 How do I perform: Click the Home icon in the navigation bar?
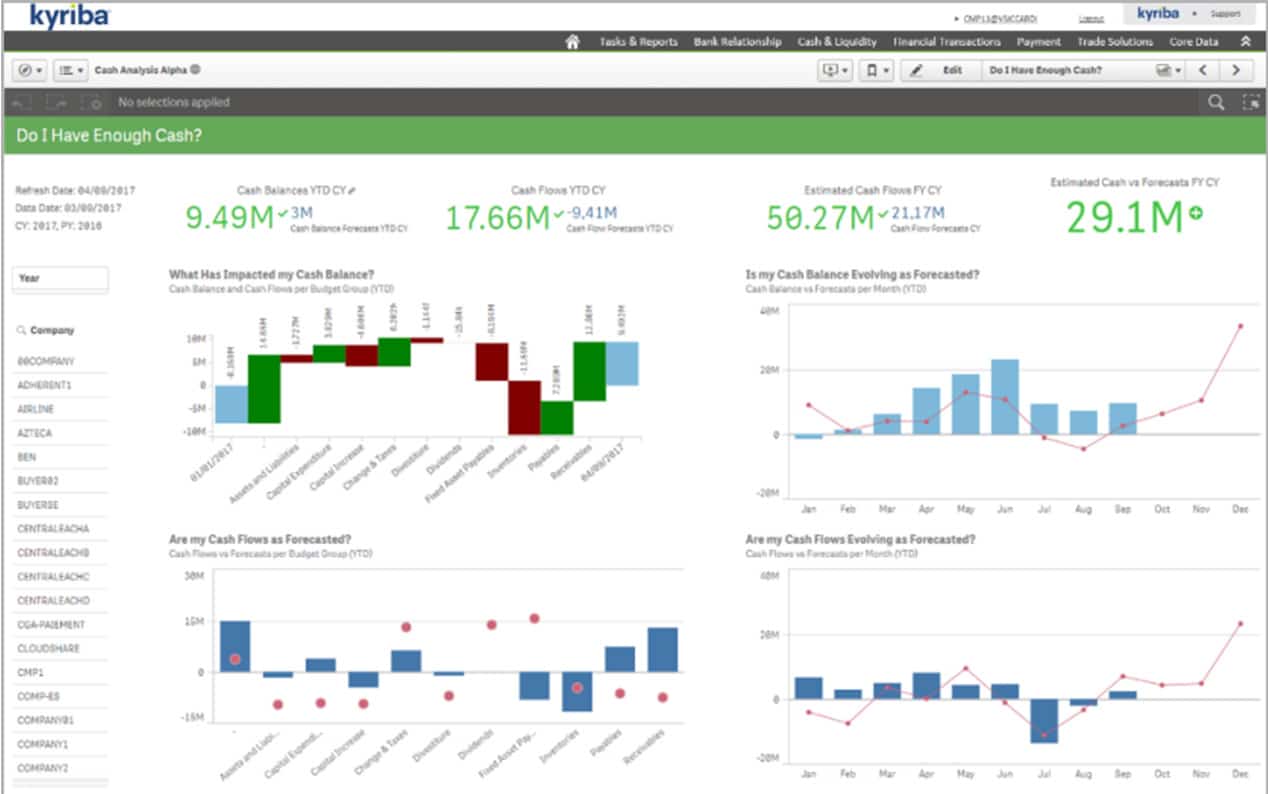coord(570,42)
